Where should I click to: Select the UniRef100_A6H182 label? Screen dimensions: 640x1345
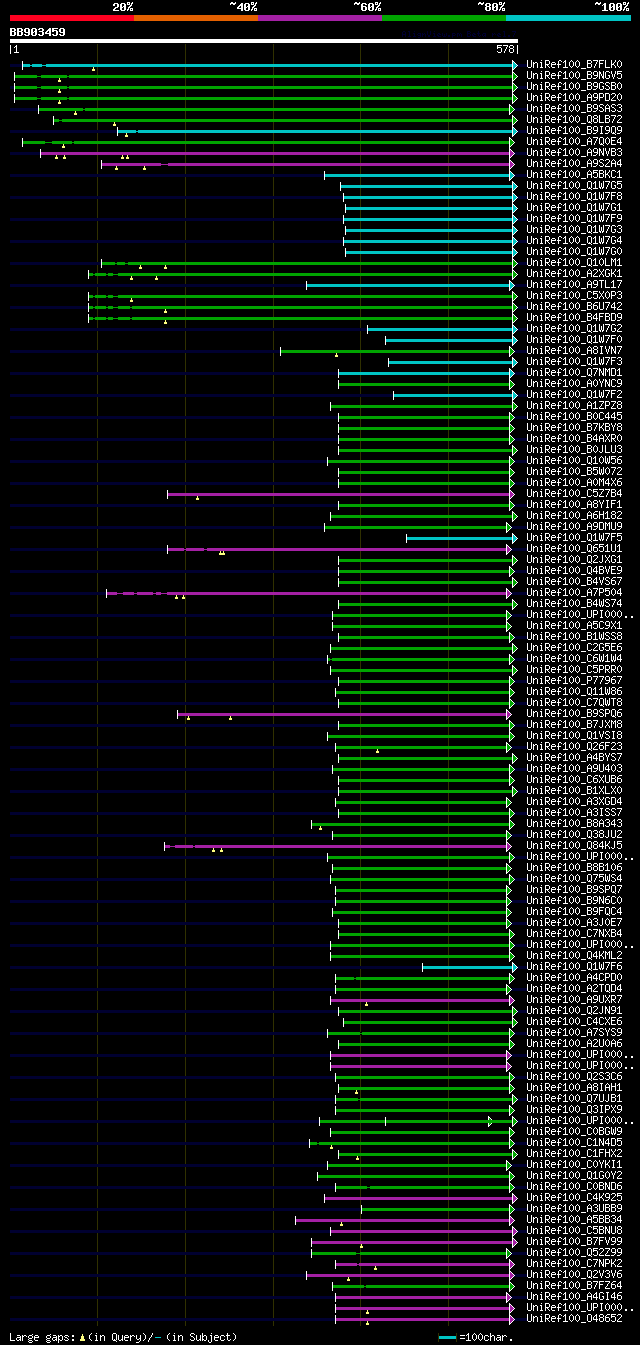[574, 516]
